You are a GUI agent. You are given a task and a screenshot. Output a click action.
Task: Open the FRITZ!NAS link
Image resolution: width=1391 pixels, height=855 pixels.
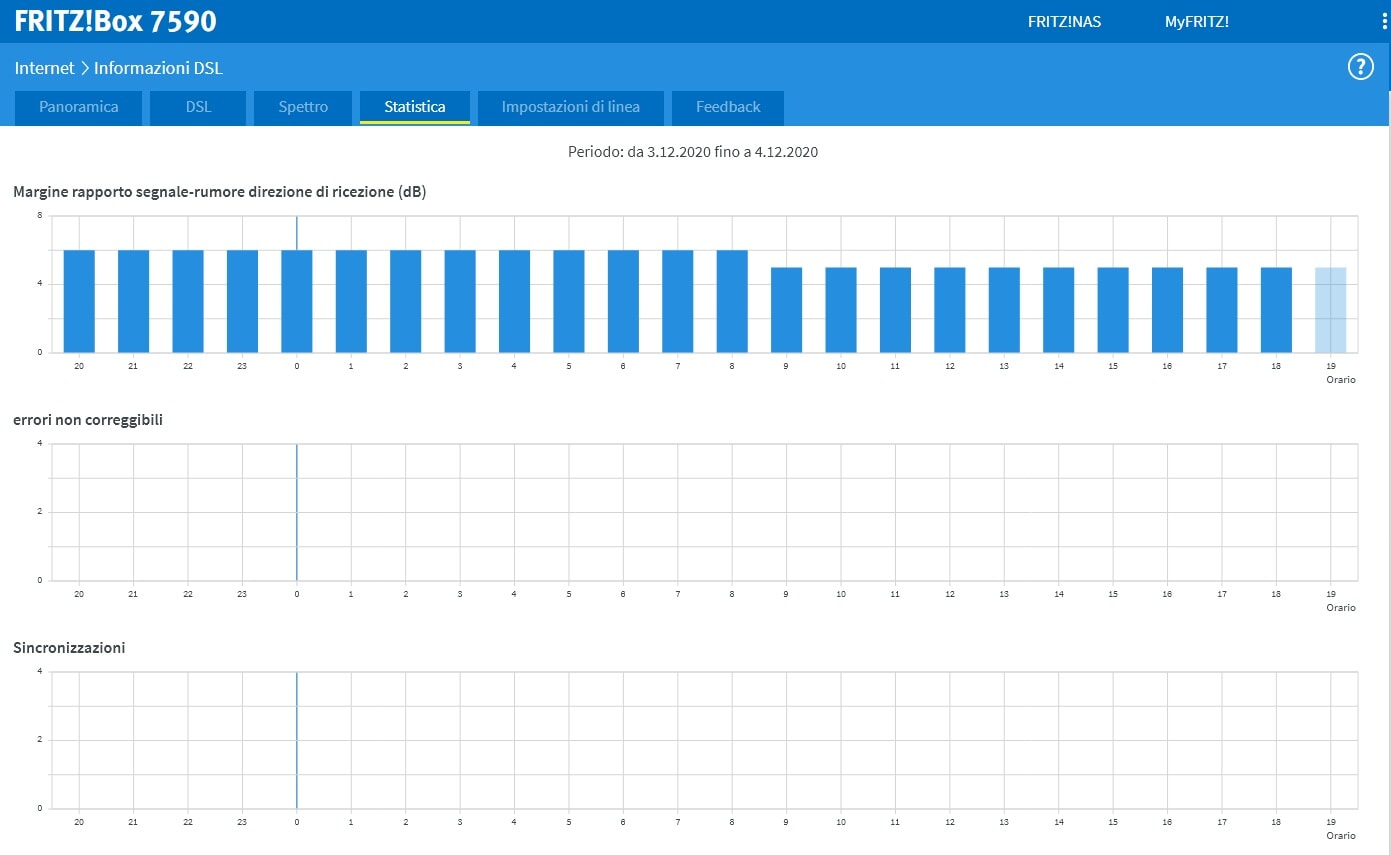coord(1064,21)
